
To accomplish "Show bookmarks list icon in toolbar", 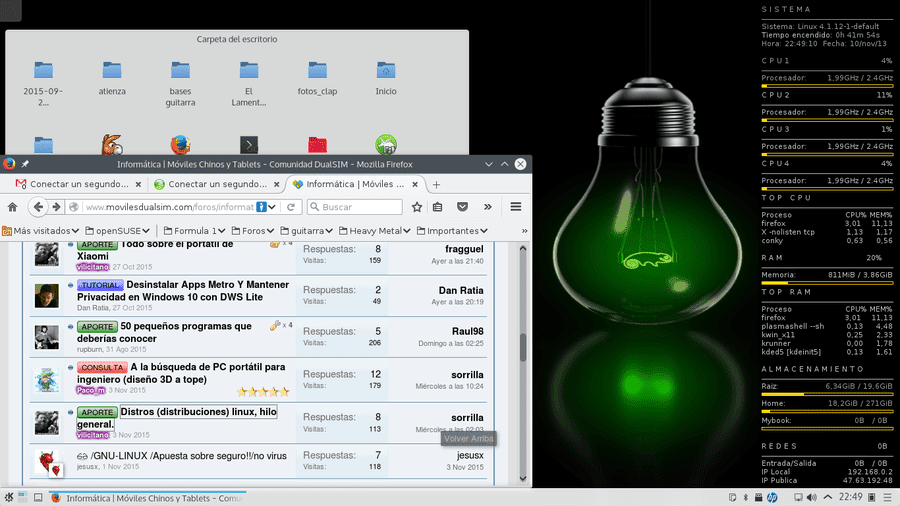I will [438, 207].
